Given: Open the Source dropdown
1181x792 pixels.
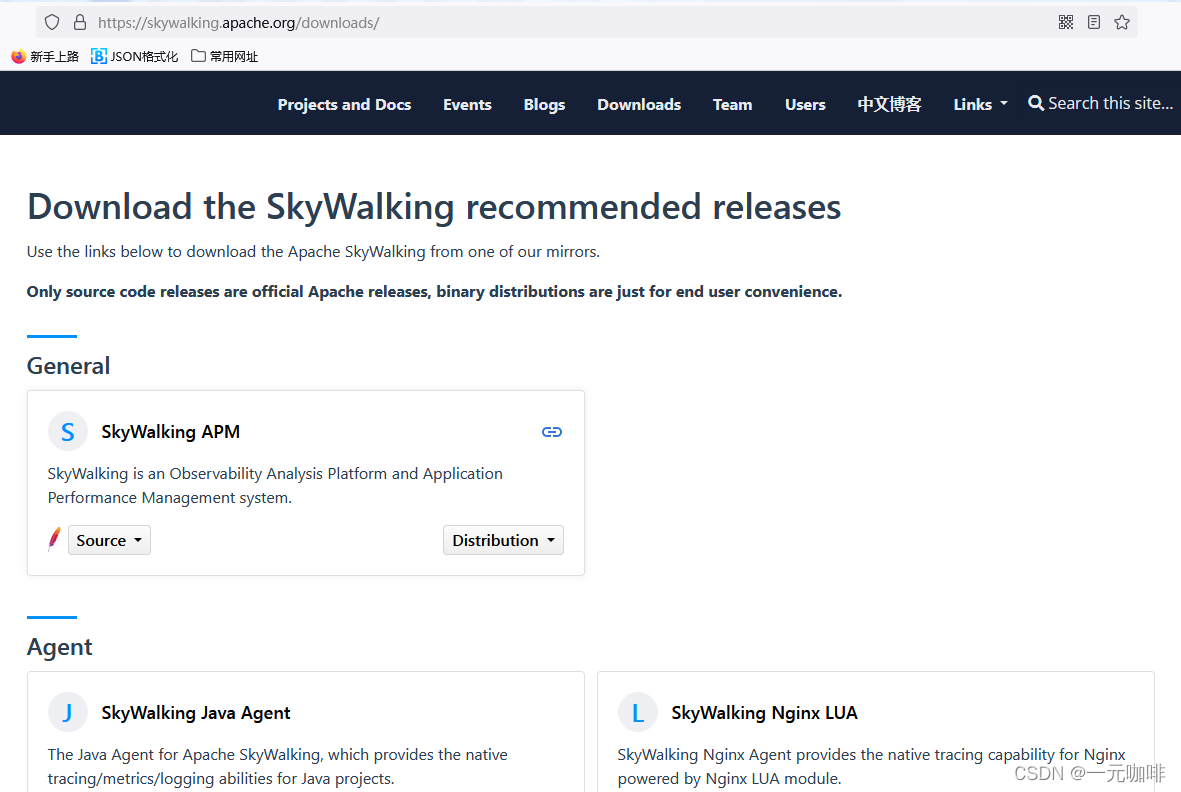Looking at the screenshot, I should tap(109, 539).
